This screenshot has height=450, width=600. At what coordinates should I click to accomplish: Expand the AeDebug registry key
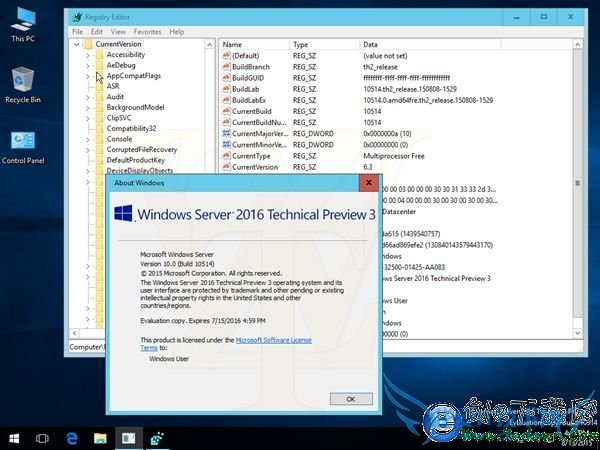click(88, 66)
